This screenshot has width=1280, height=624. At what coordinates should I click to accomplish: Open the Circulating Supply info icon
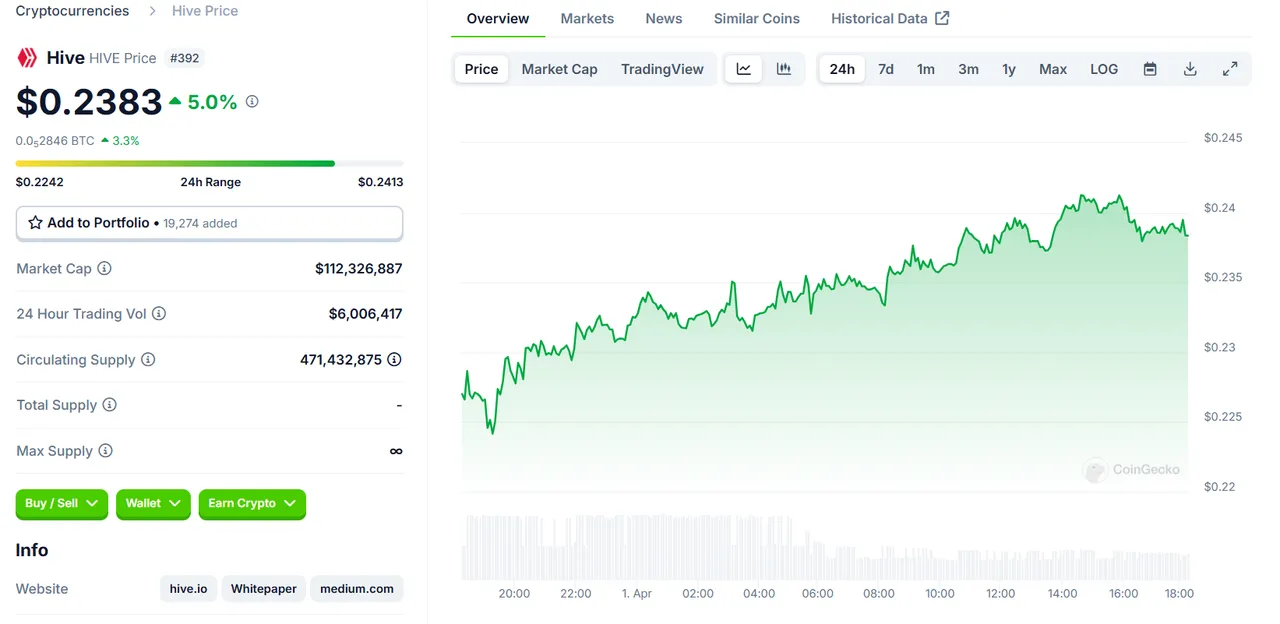148,360
